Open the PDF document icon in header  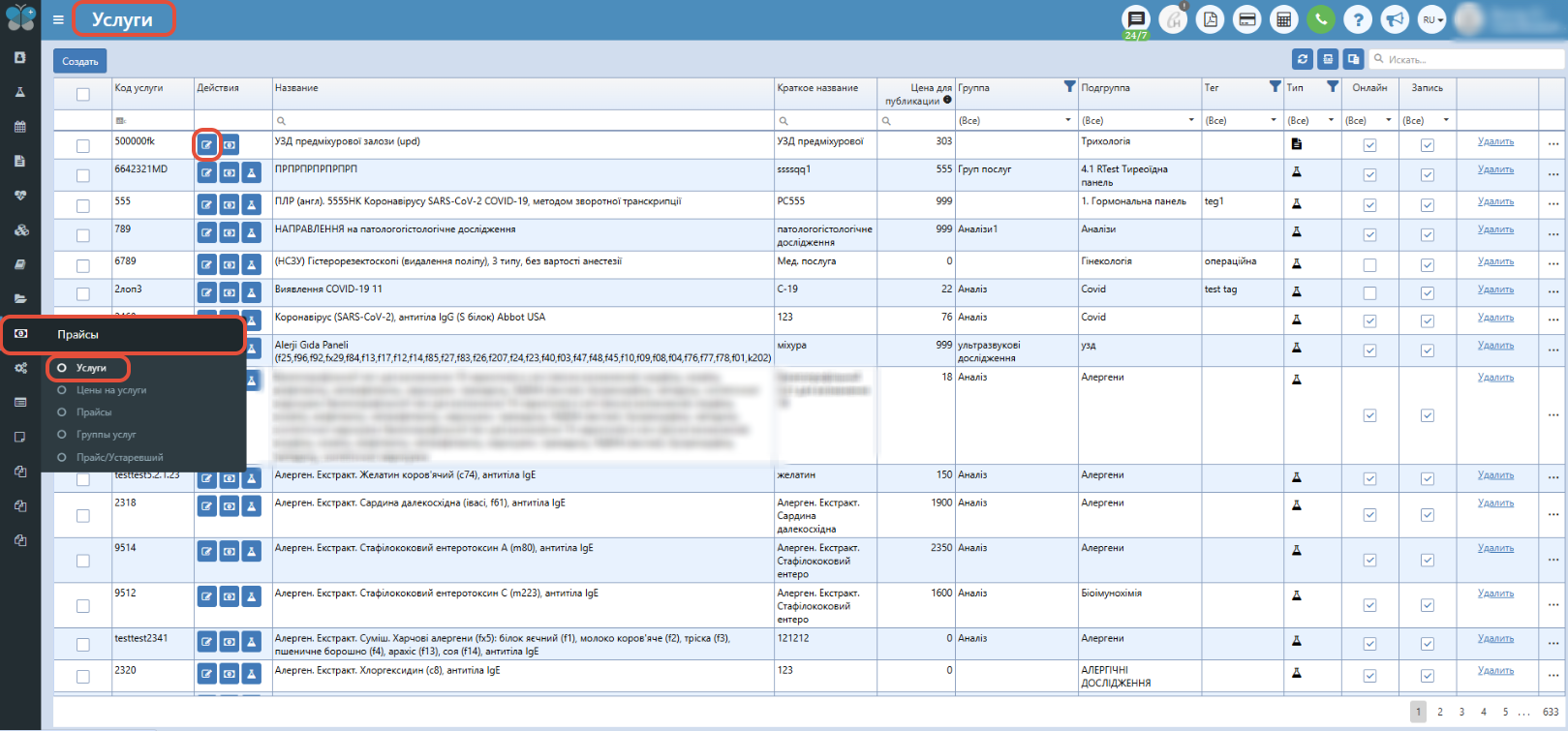1211,19
